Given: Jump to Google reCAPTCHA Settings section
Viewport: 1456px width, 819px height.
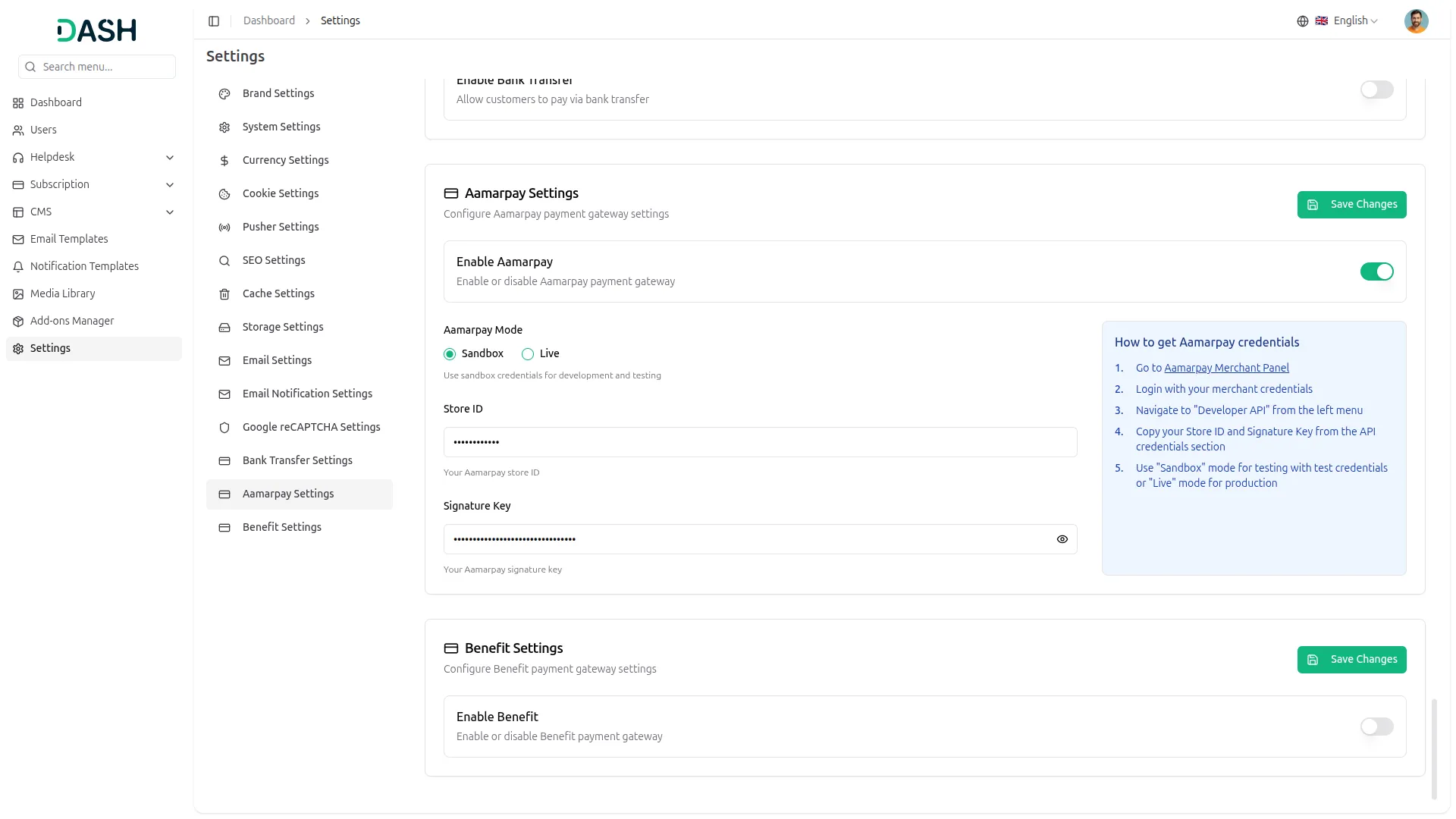Looking at the screenshot, I should click(x=300, y=428).
